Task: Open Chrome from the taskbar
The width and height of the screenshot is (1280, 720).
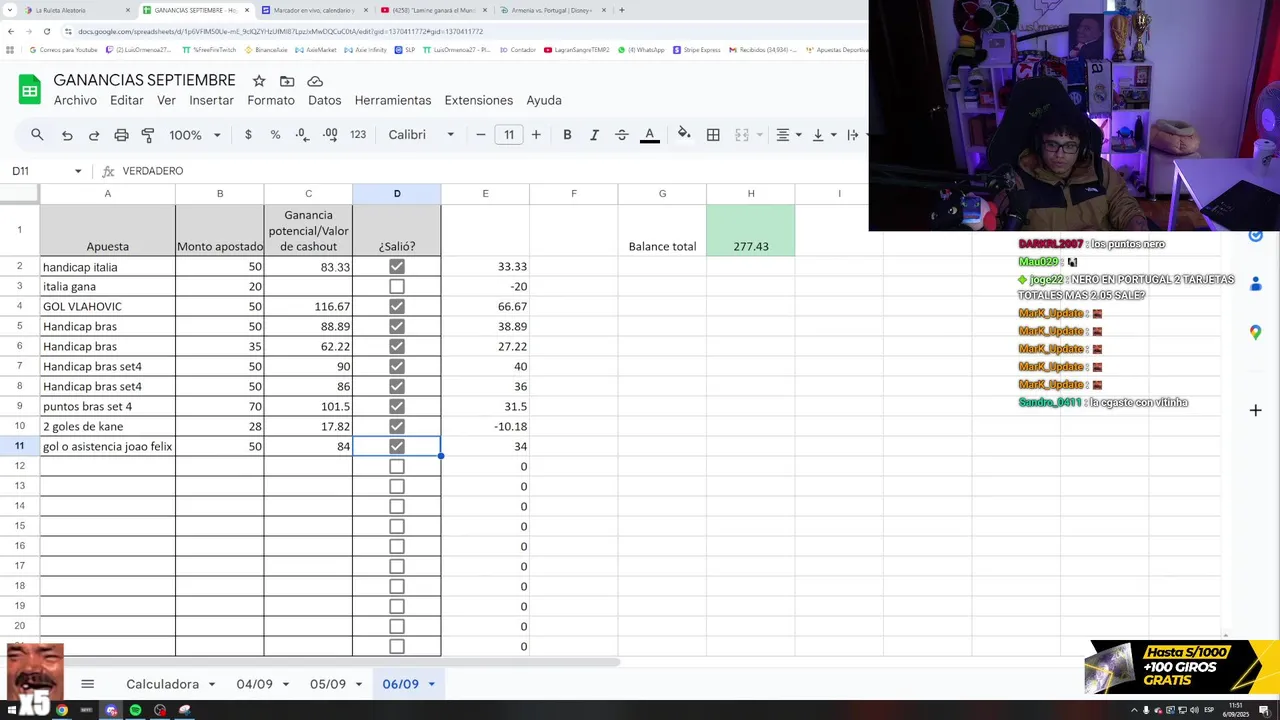Action: (62, 710)
